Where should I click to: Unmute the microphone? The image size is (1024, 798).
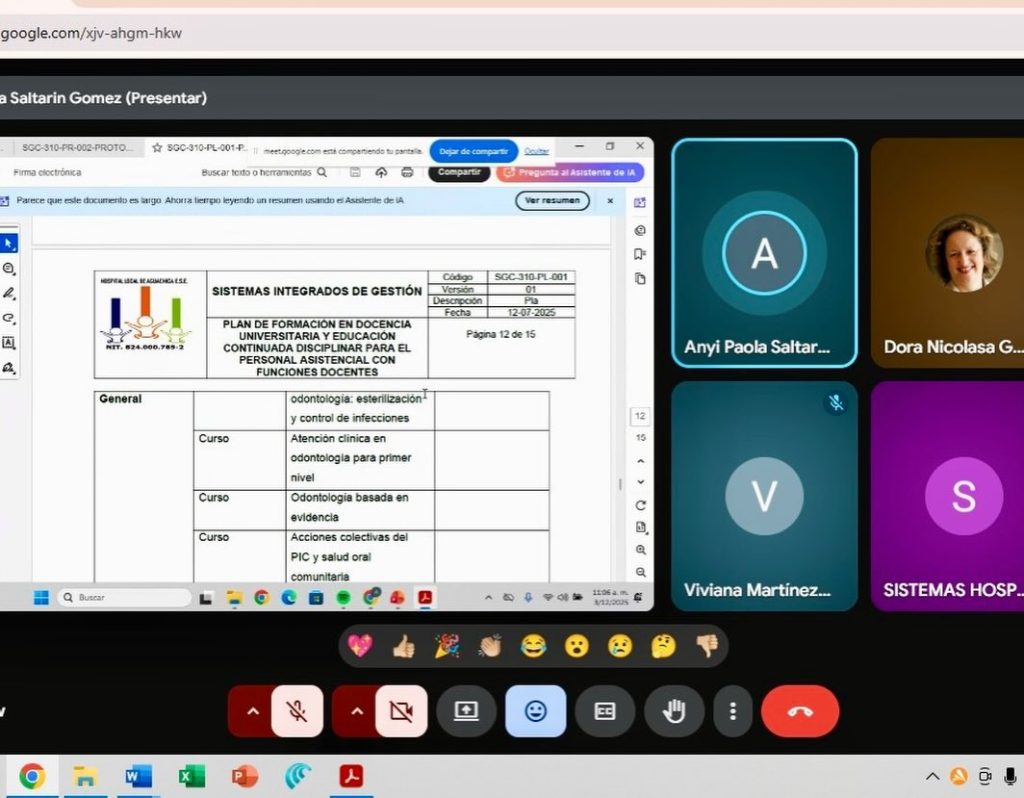click(x=297, y=711)
